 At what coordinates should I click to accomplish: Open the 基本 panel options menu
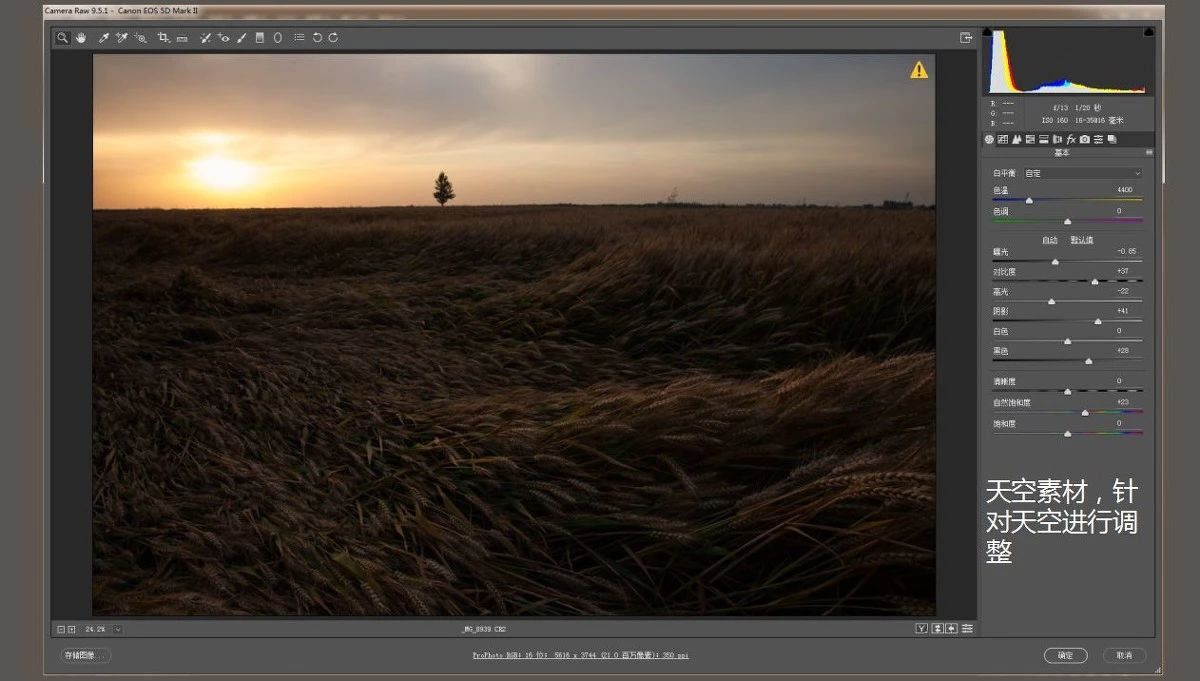(1149, 153)
